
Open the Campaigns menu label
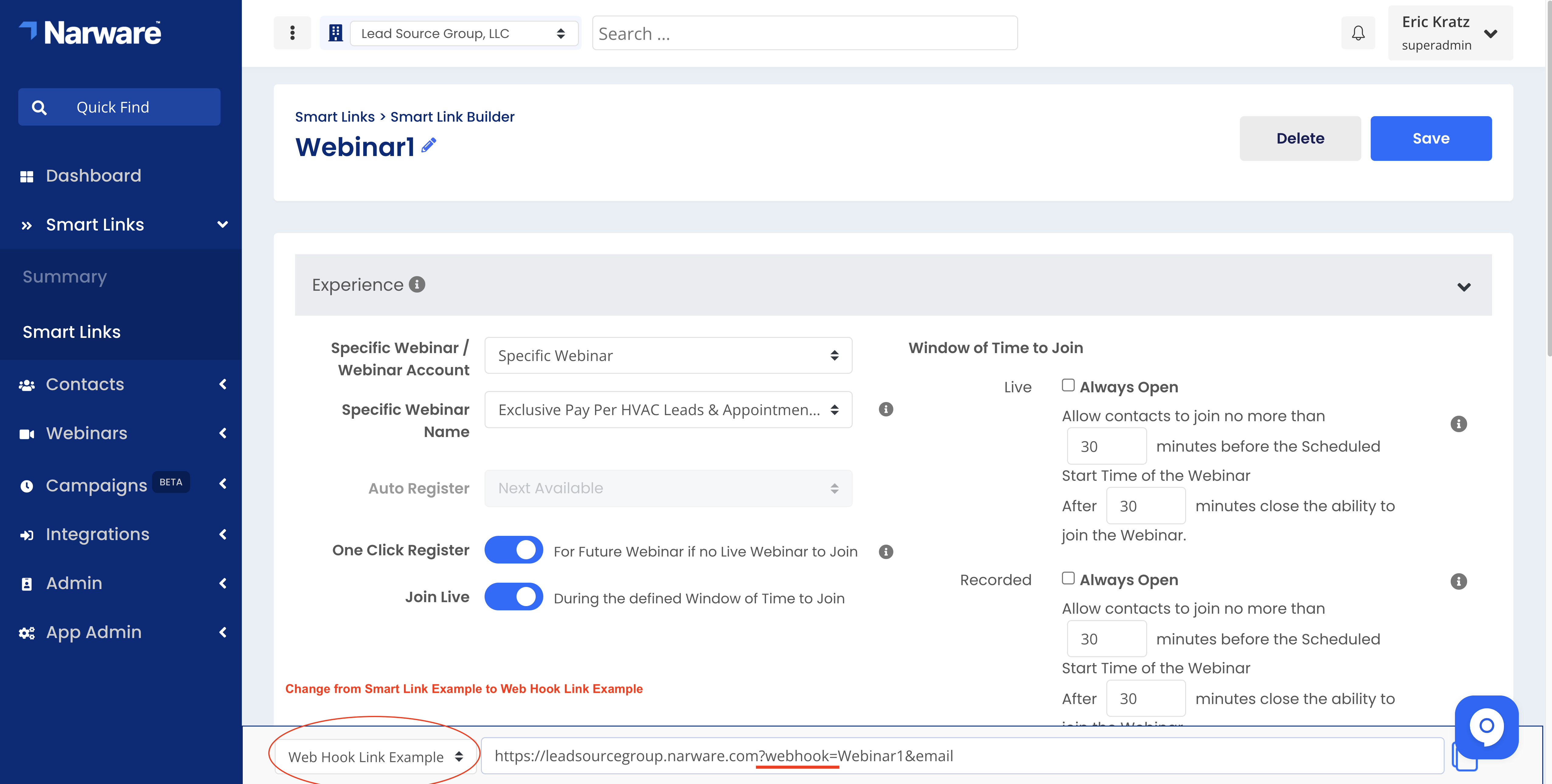click(96, 485)
